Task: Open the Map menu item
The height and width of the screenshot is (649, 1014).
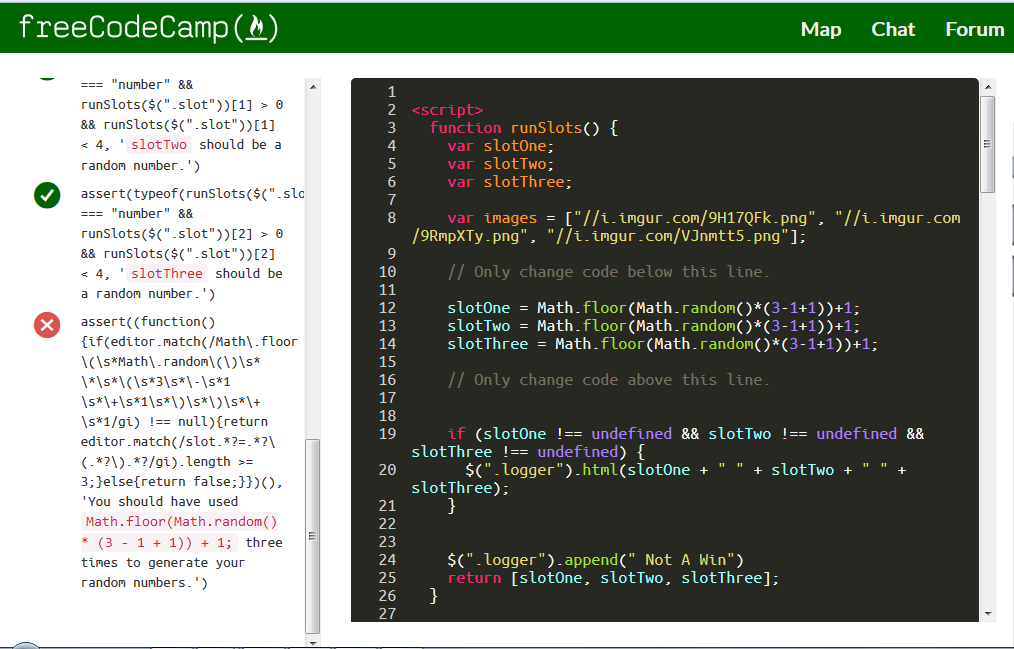Action: (x=821, y=29)
